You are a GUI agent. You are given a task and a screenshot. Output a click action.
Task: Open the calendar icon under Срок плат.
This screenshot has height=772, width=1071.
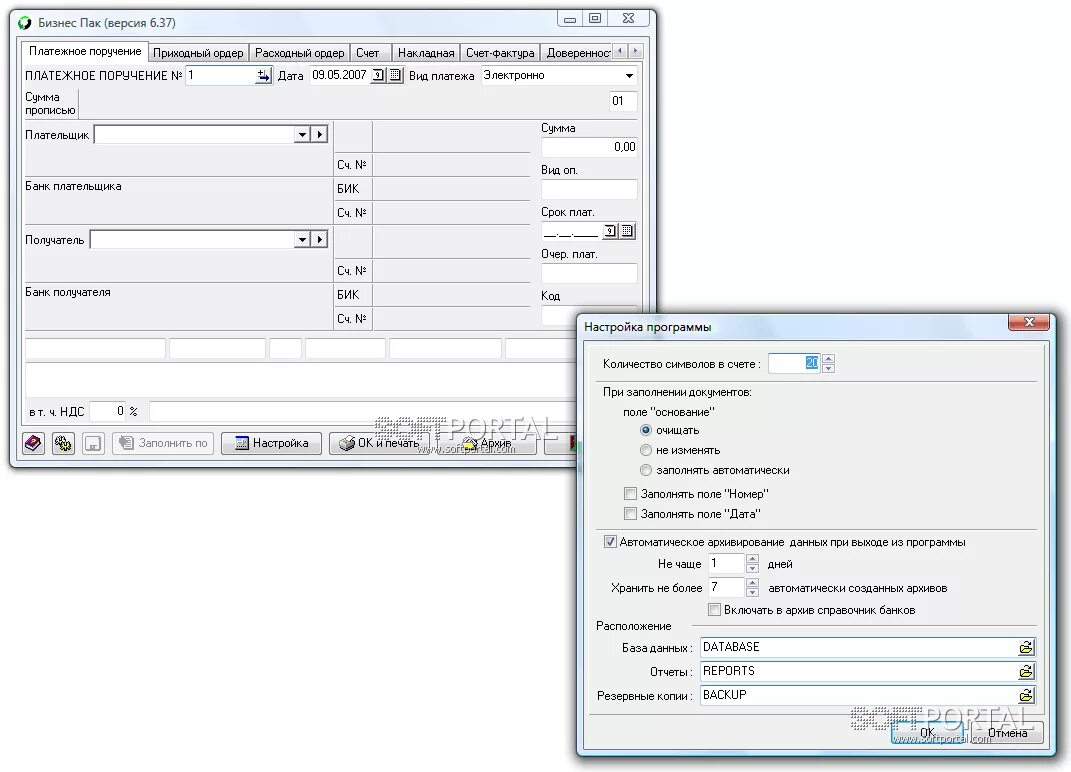click(x=626, y=231)
